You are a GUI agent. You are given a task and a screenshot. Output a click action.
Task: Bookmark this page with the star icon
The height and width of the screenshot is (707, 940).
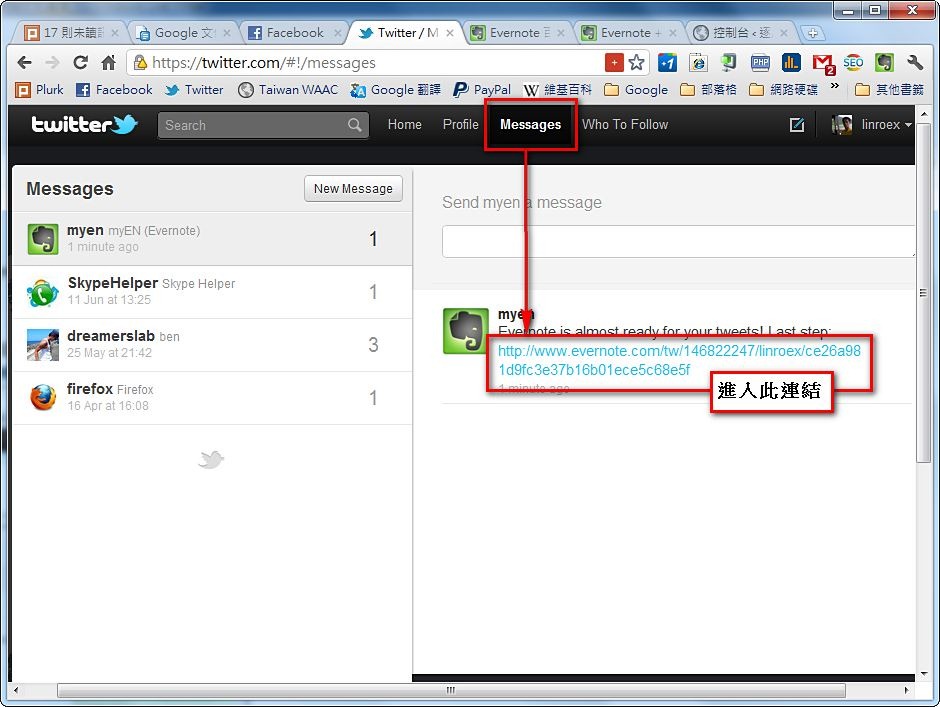[x=637, y=62]
